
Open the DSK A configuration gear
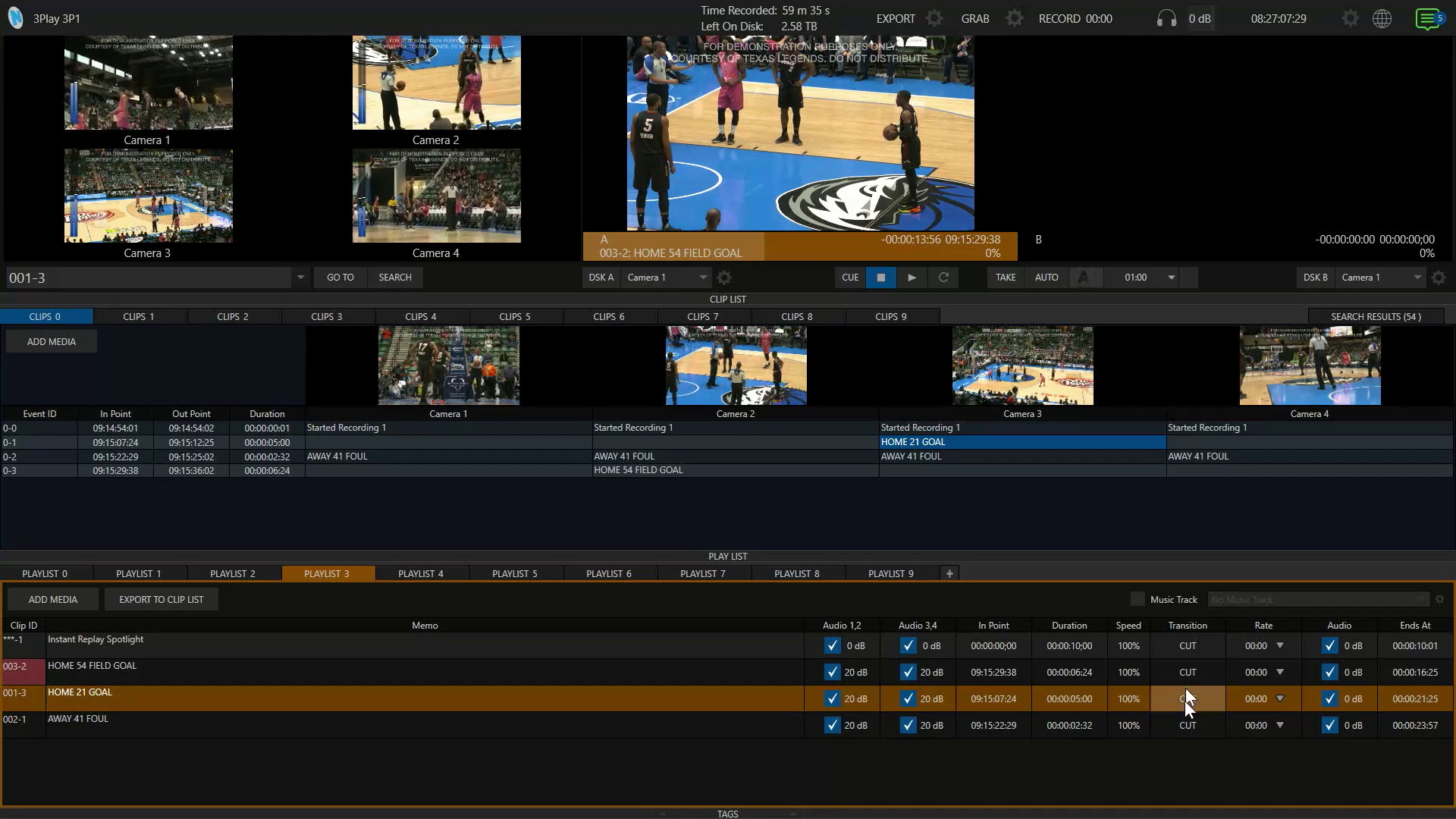[724, 278]
